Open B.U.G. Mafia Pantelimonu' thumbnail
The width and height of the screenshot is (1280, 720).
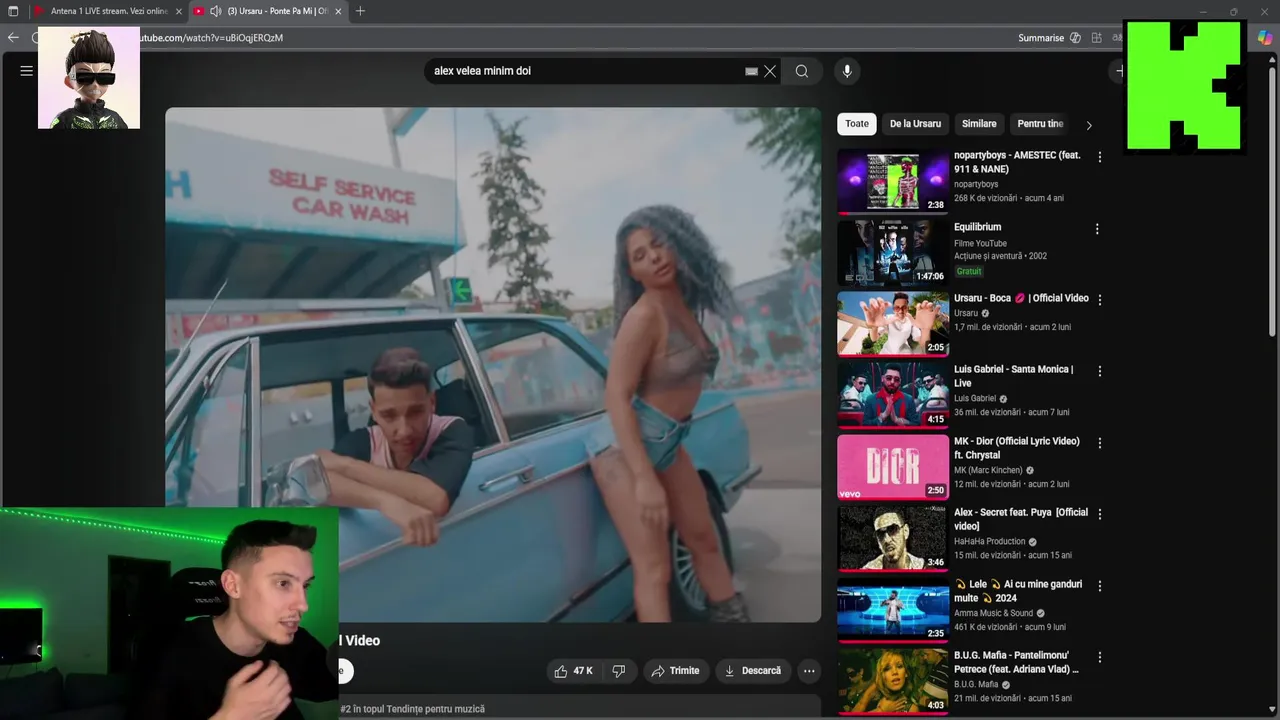(893, 682)
